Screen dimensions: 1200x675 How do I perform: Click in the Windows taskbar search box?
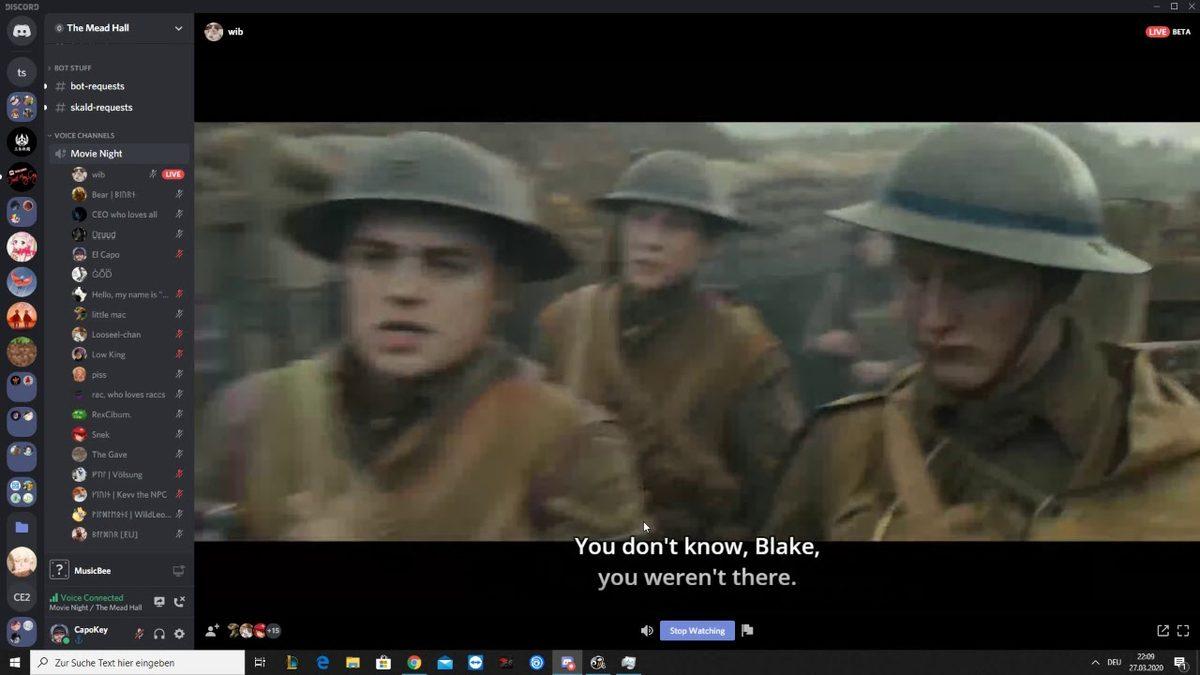click(x=140, y=663)
